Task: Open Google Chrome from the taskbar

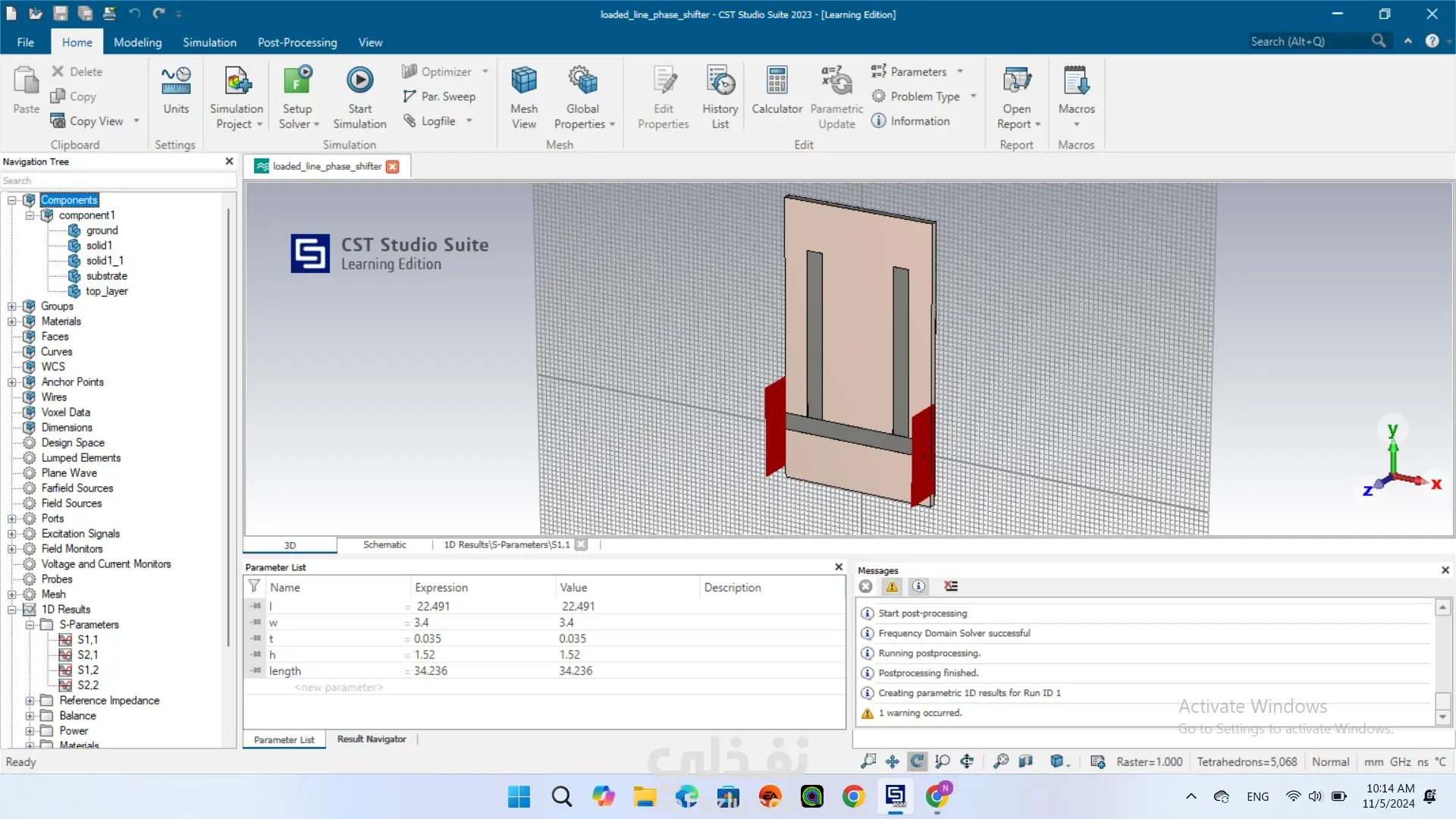Action: click(x=854, y=796)
